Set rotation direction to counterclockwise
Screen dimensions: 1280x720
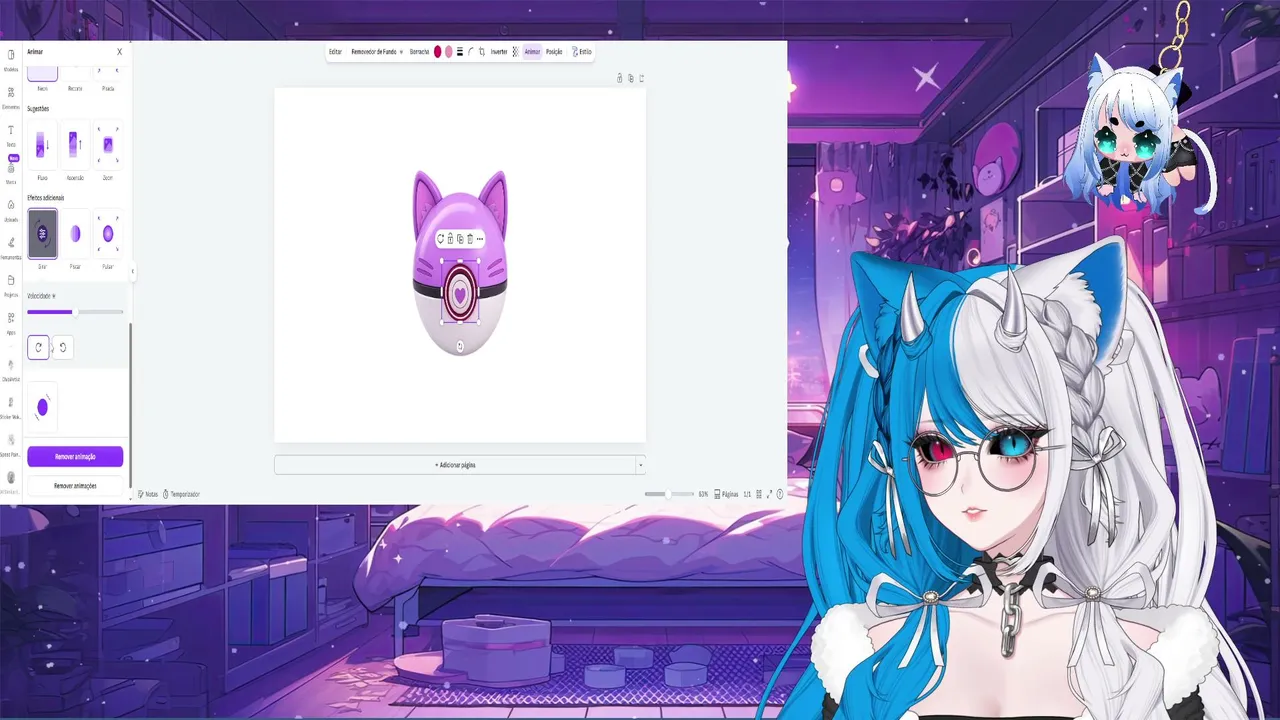tap(62, 347)
